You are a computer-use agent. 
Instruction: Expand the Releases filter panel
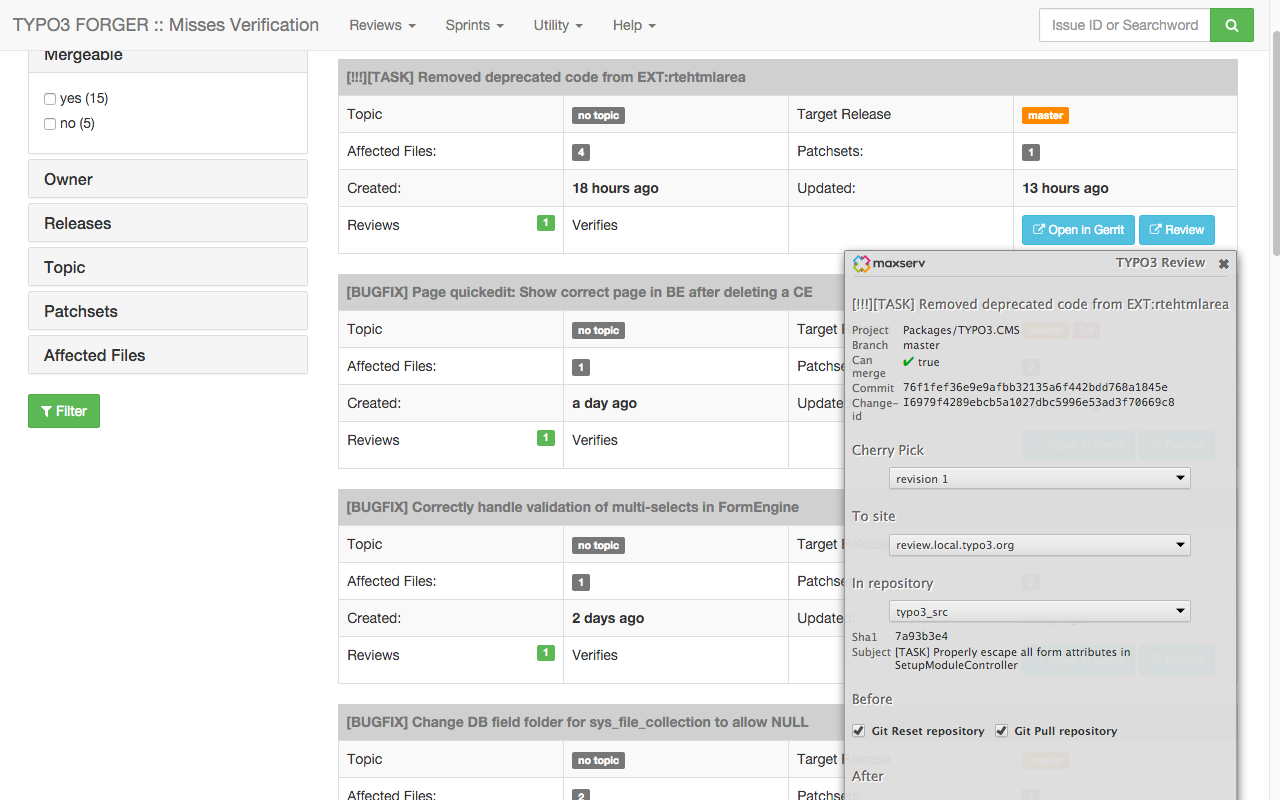pos(168,223)
